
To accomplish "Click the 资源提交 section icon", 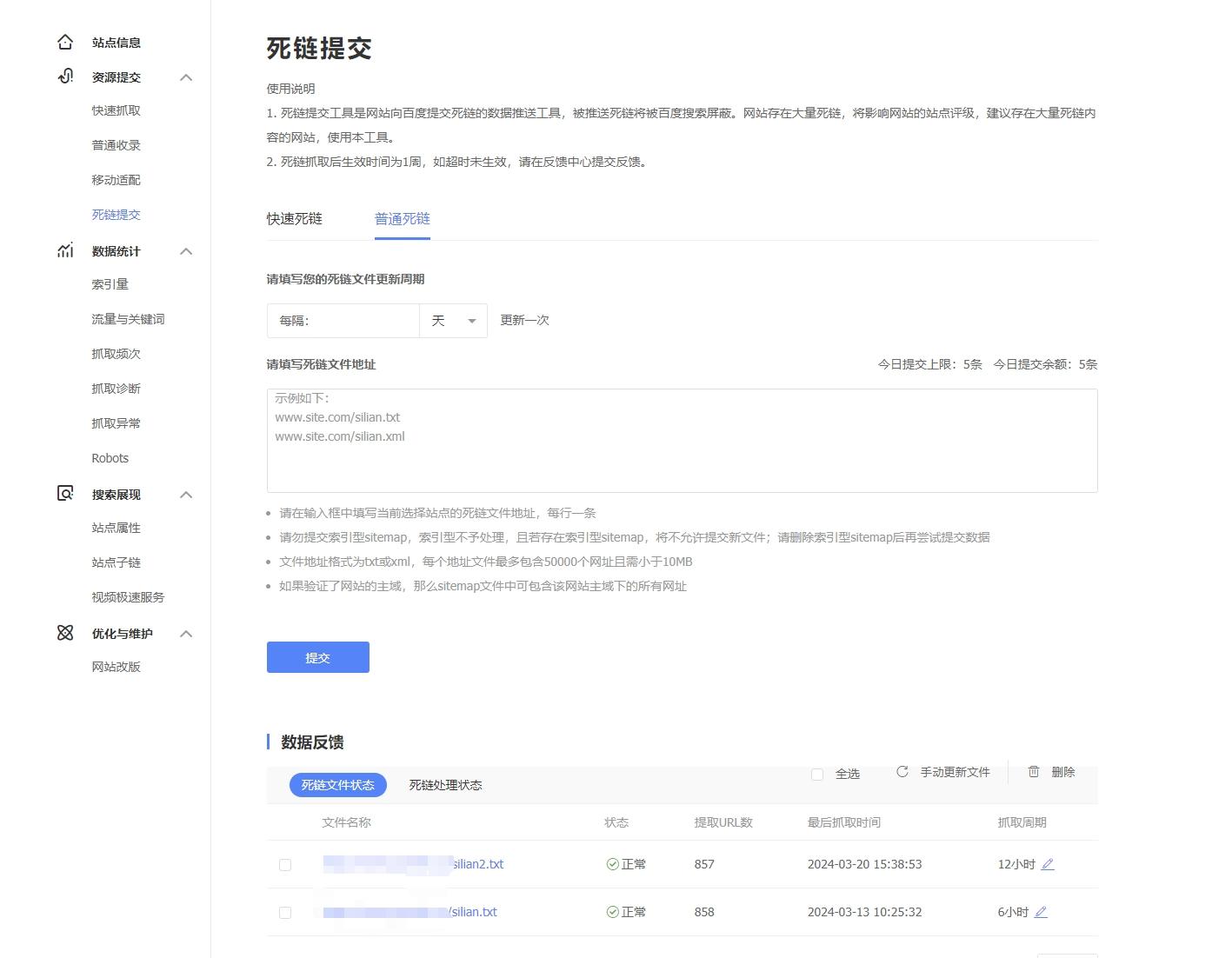I will click(65, 77).
